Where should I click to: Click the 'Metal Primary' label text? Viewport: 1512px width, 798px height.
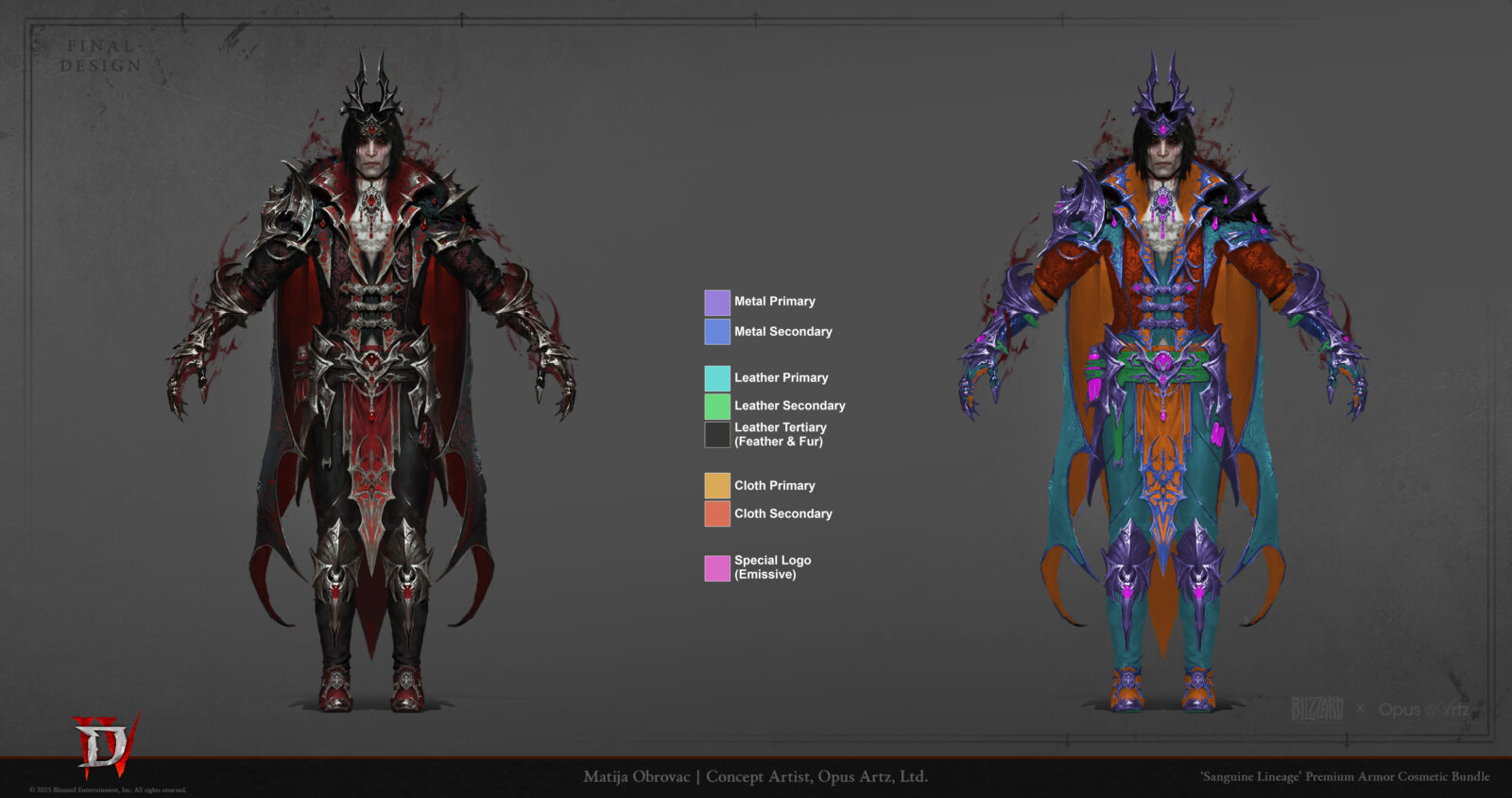774,302
